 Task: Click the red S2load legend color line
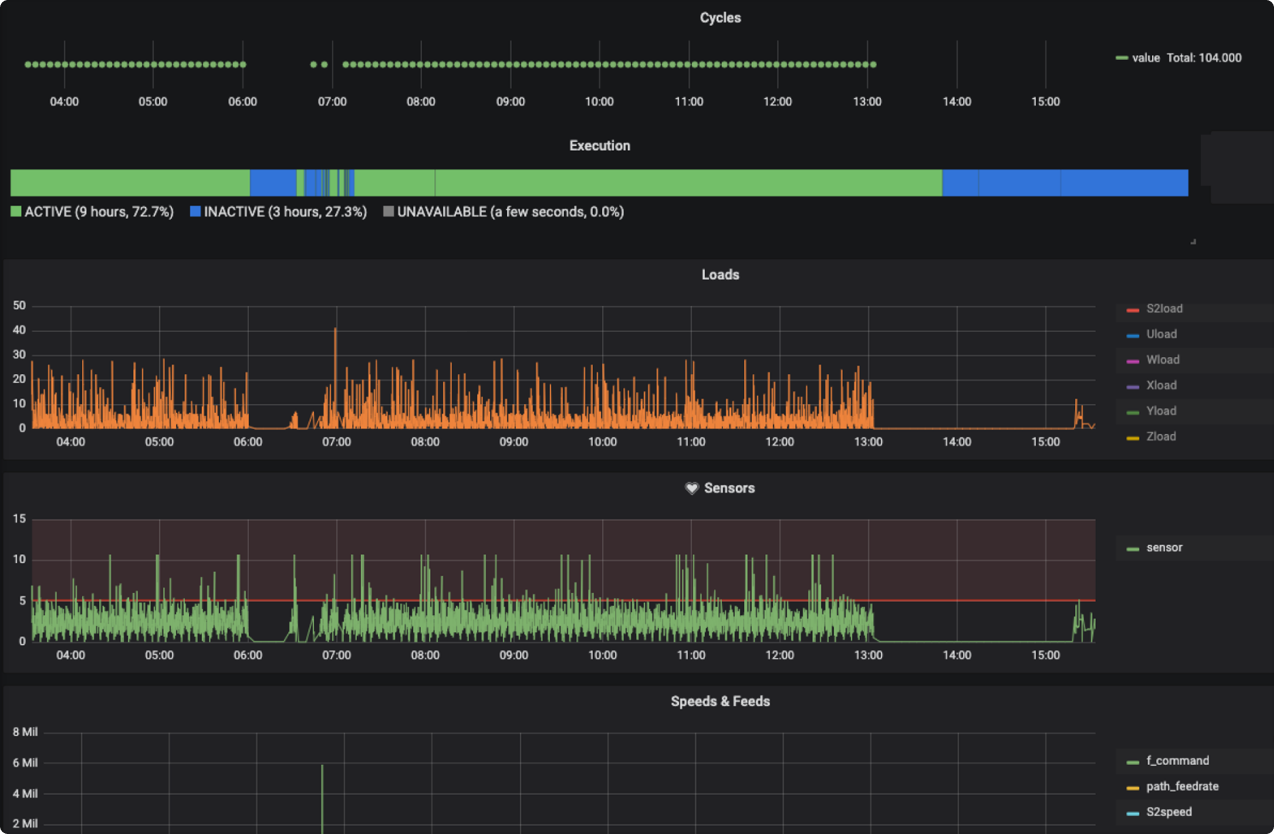[x=1133, y=310]
